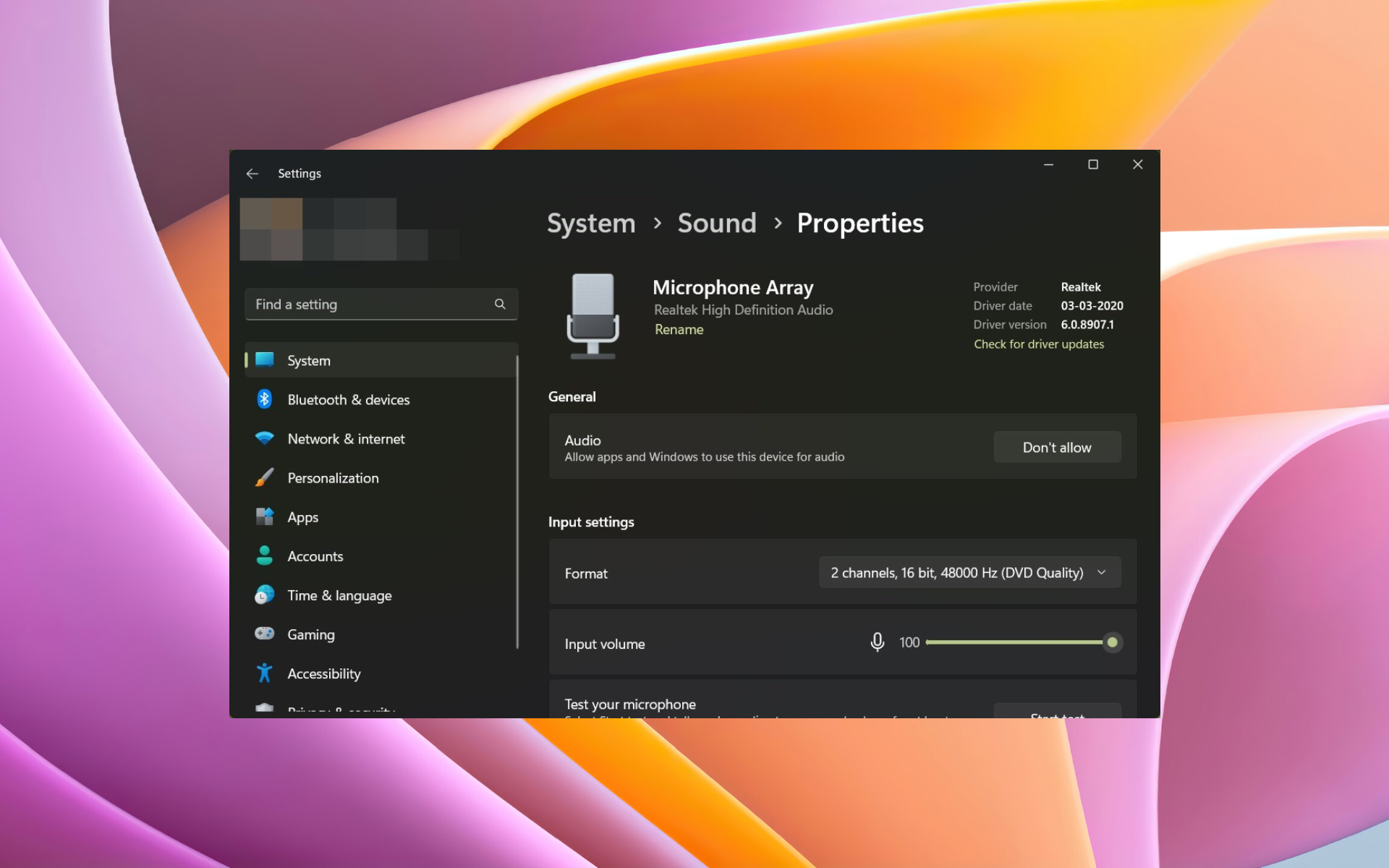Select Gaming in the sidebar
The height and width of the screenshot is (868, 1389).
(381, 634)
